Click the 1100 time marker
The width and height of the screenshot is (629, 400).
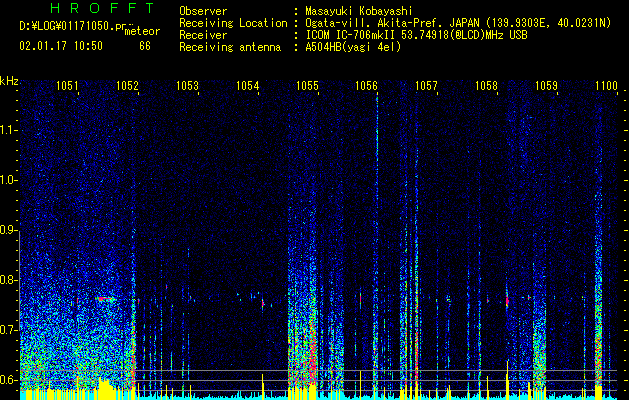tap(606, 85)
